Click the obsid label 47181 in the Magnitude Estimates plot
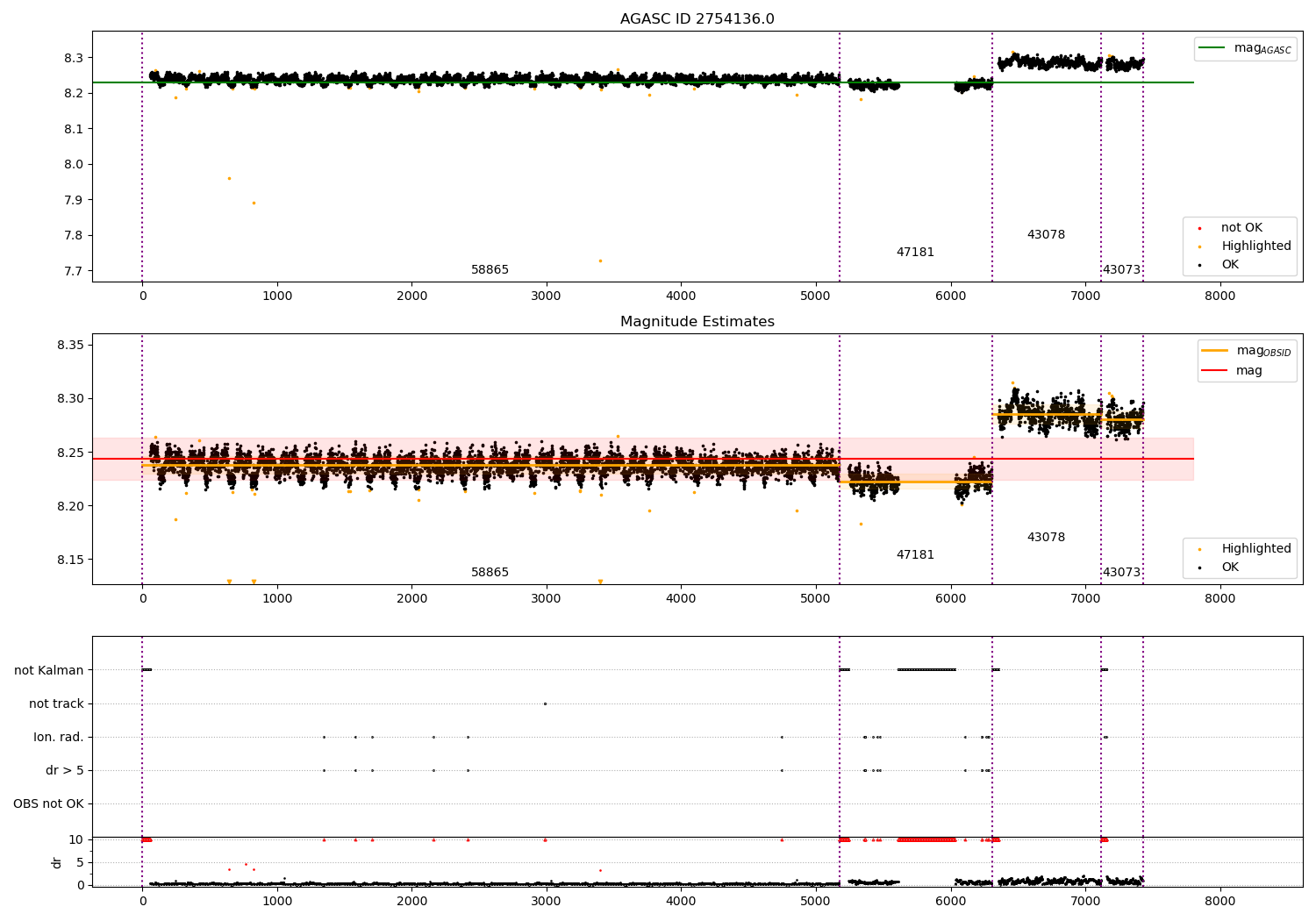The height and width of the screenshot is (921, 1316). (x=915, y=555)
